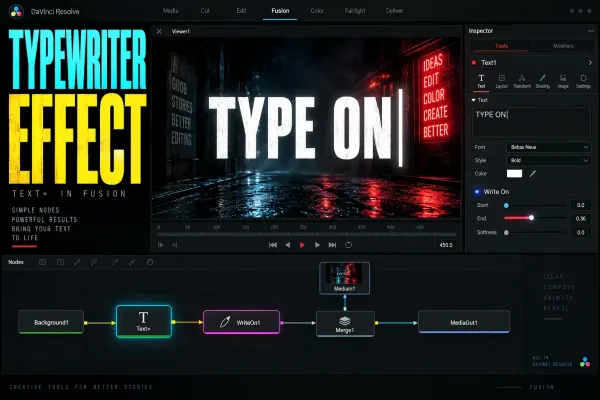Open the Text tab icon in Inspector

pos(481,81)
